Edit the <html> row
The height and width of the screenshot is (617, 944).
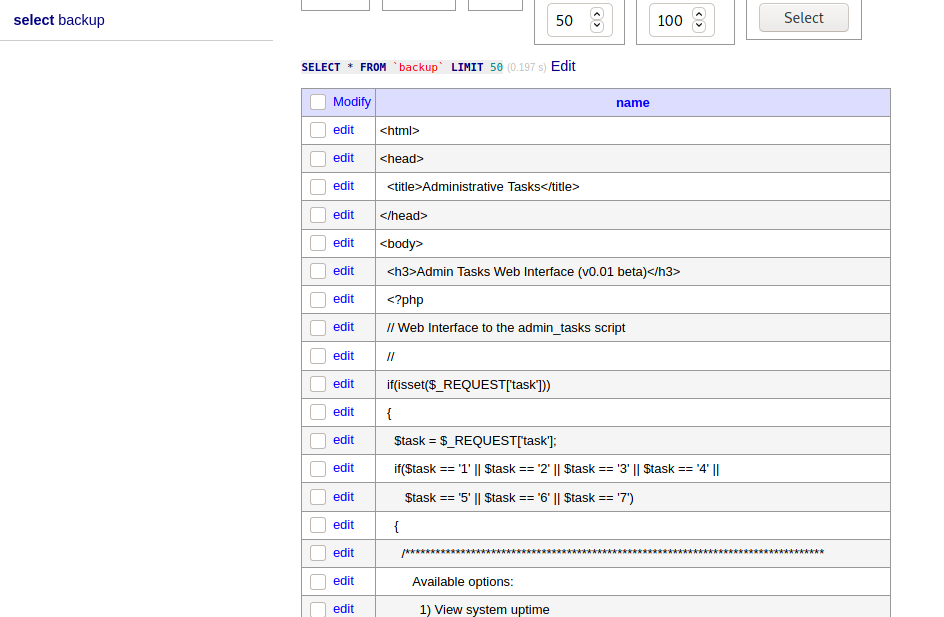pos(343,129)
